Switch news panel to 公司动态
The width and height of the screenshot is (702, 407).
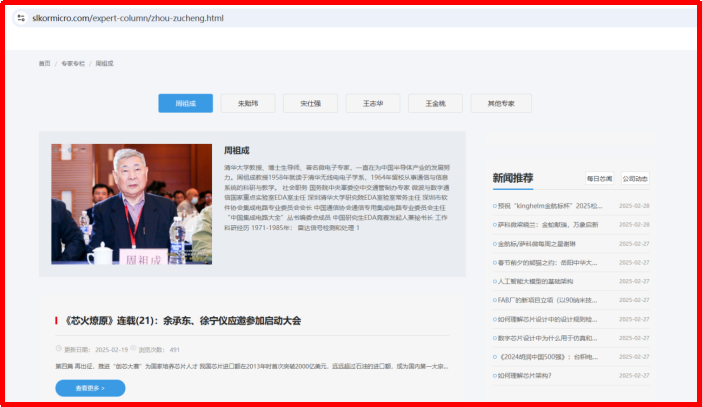click(635, 178)
